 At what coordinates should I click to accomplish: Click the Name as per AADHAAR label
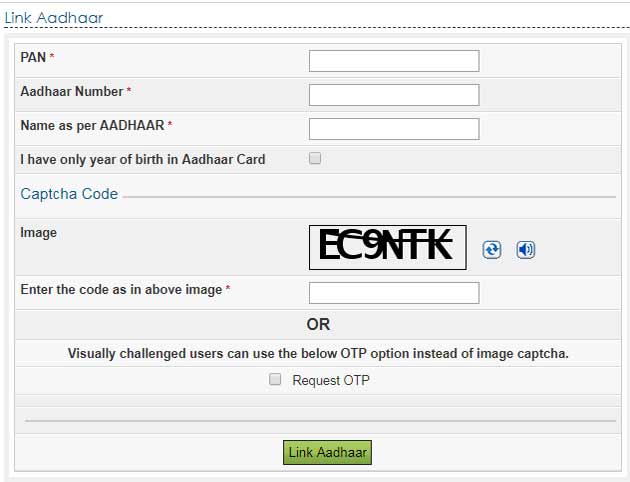coord(92,126)
